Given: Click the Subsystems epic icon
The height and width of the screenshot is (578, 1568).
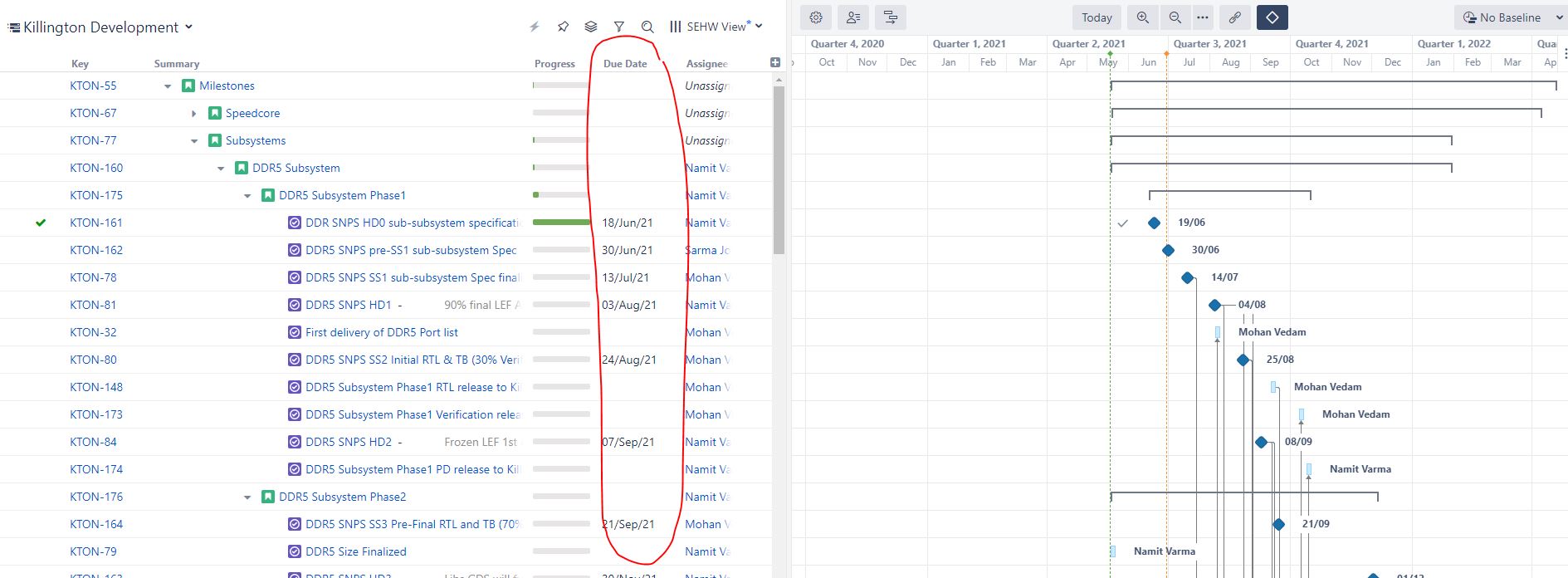Looking at the screenshot, I should click(215, 140).
